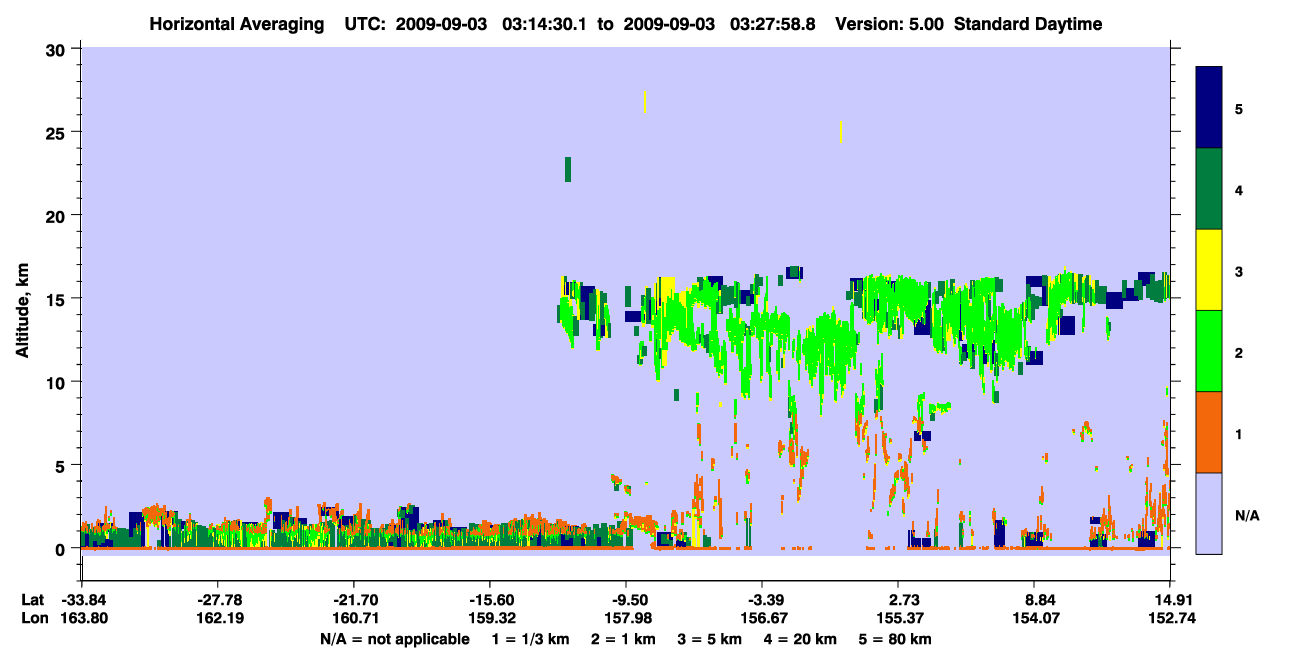Screen dimensions: 1300x667
Task: Click 'Version: 5.00' in the title
Action: [x=889, y=24]
